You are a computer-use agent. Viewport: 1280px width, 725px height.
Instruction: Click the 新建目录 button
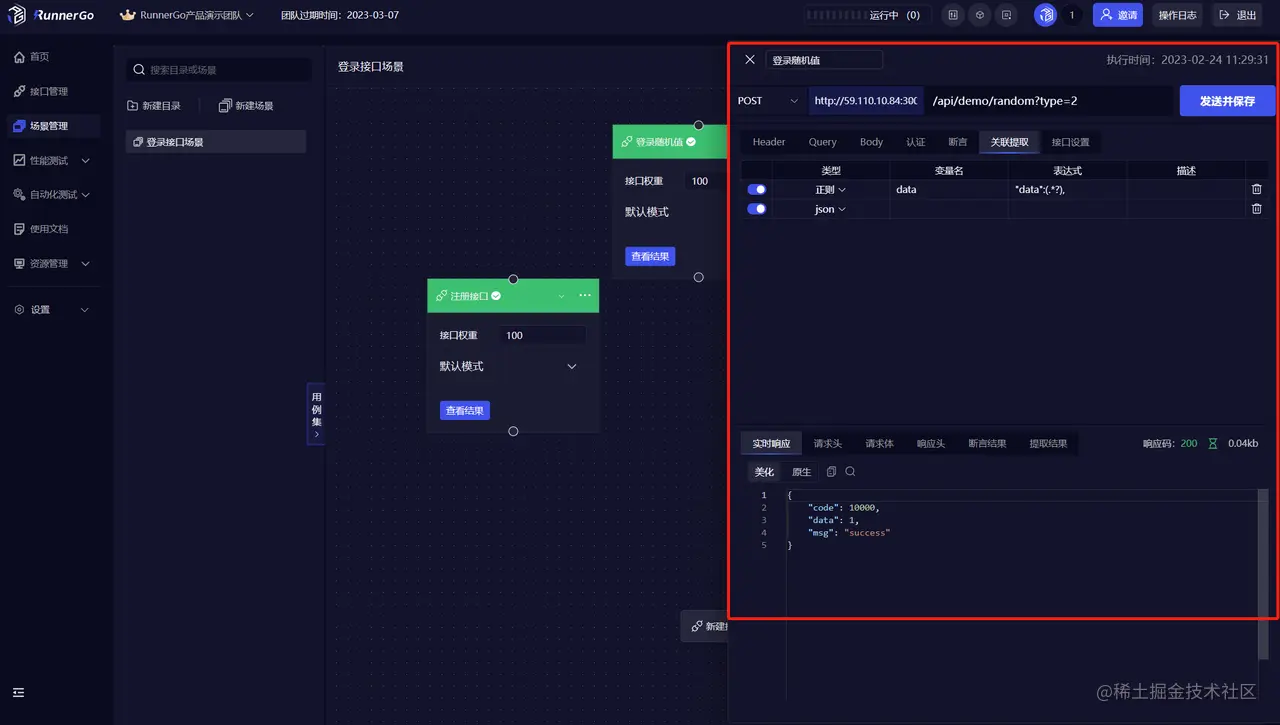pyautogui.click(x=155, y=106)
